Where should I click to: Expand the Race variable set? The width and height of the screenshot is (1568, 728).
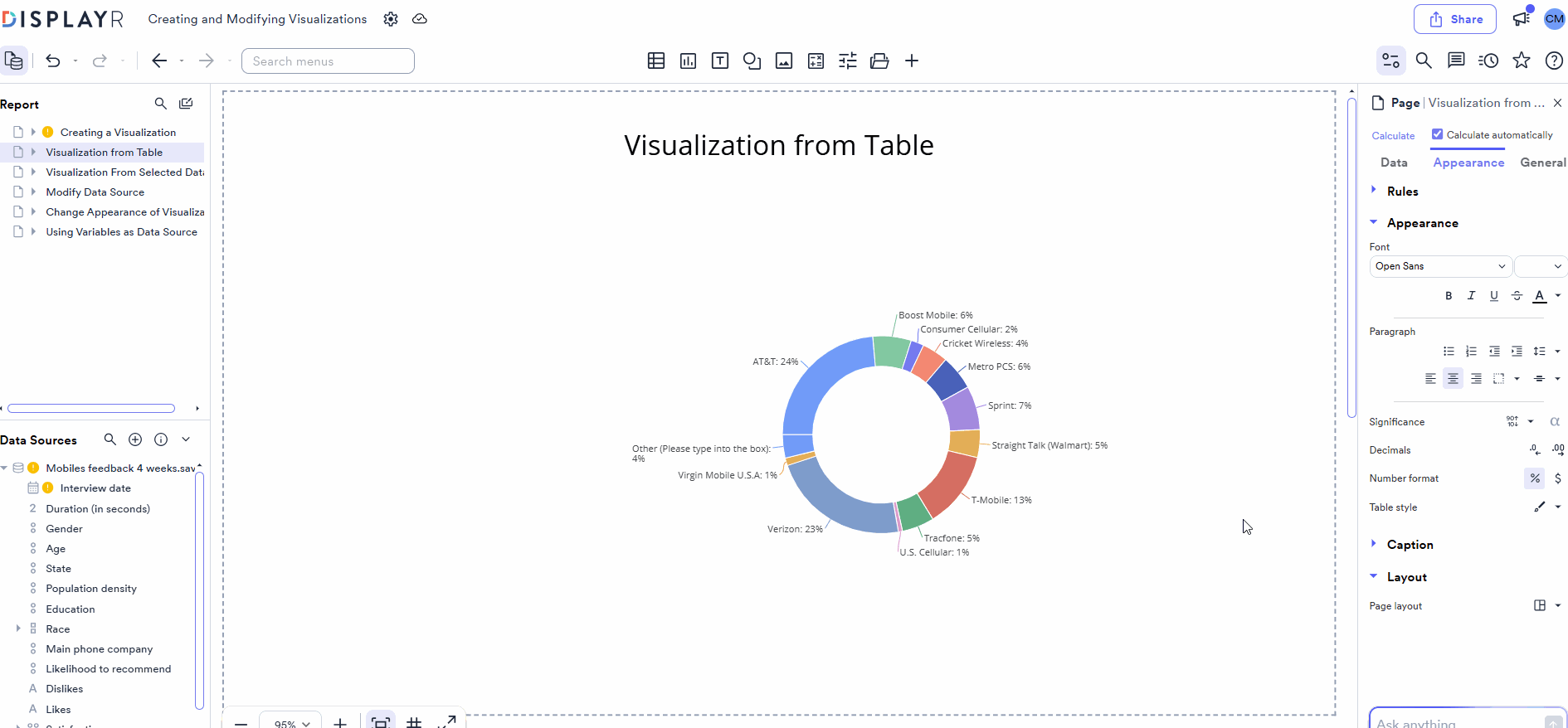point(18,629)
